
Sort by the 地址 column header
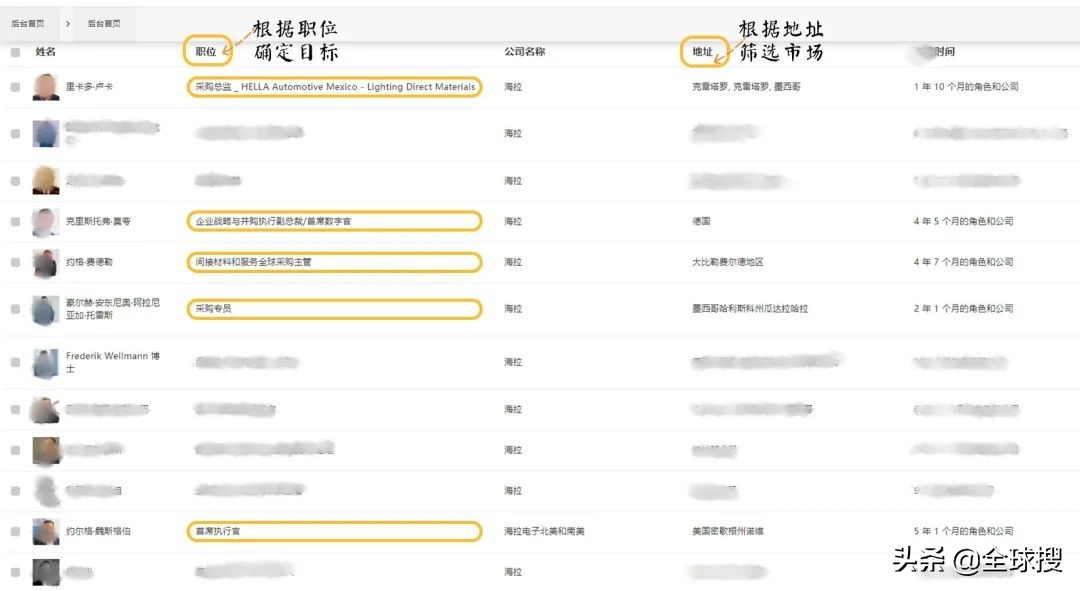[704, 50]
